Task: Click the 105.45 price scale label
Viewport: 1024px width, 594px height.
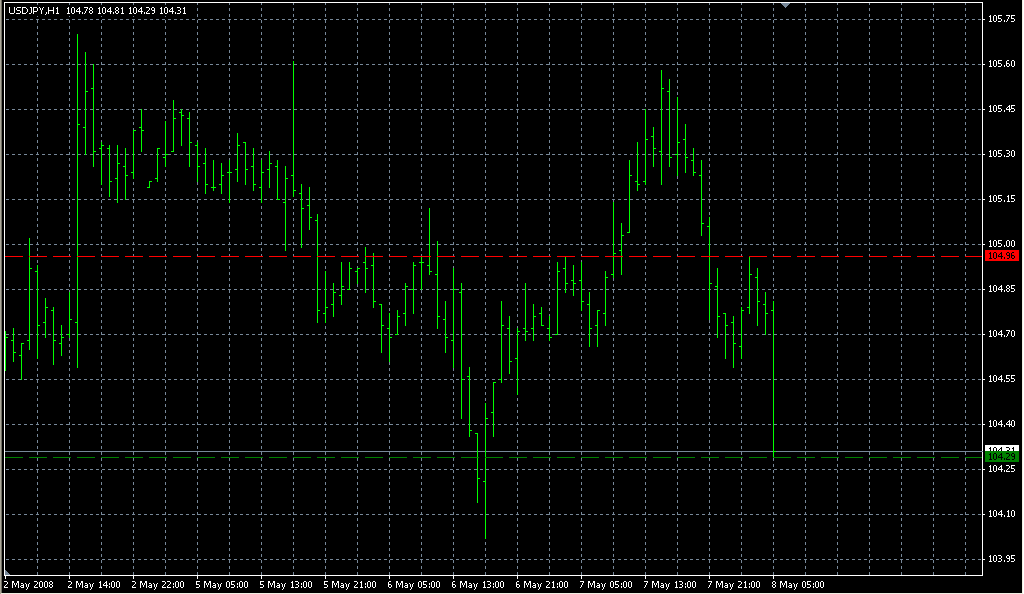Action: (x=1001, y=109)
